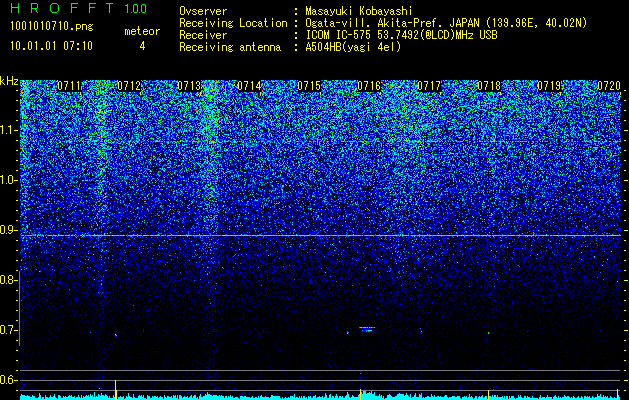Click the 0720 time marker
Screen dimensions: 629x400
point(609,86)
